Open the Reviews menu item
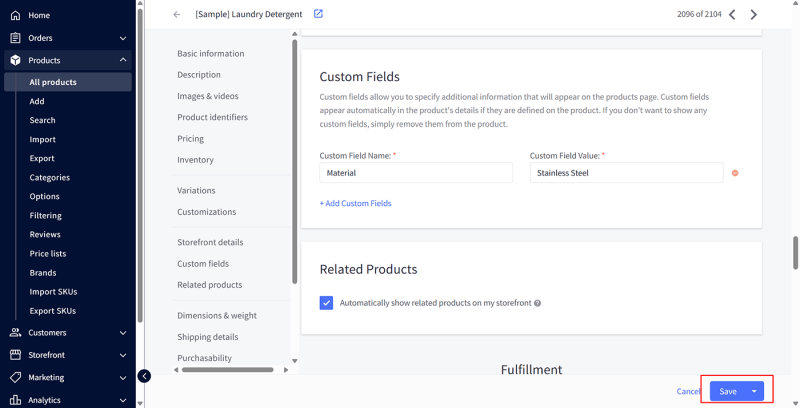This screenshot has width=800, height=408. (45, 235)
